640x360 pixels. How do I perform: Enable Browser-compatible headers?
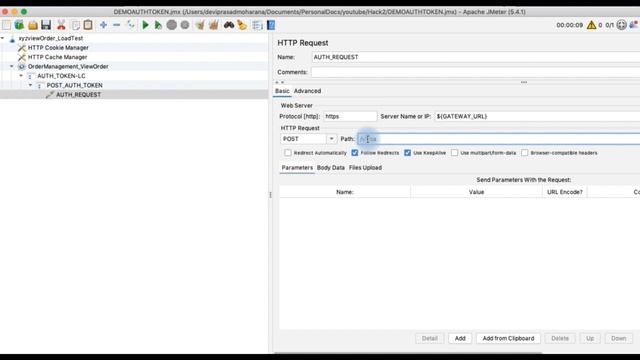pos(524,153)
